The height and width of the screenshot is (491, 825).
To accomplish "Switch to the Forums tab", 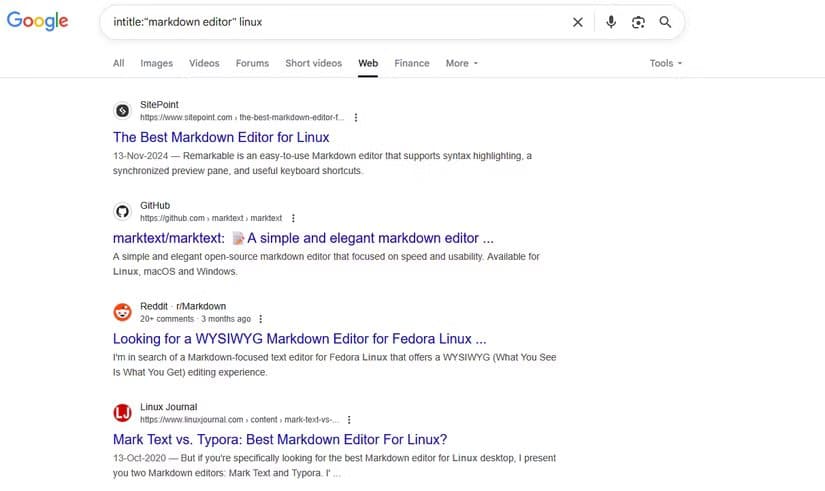I will (x=252, y=63).
